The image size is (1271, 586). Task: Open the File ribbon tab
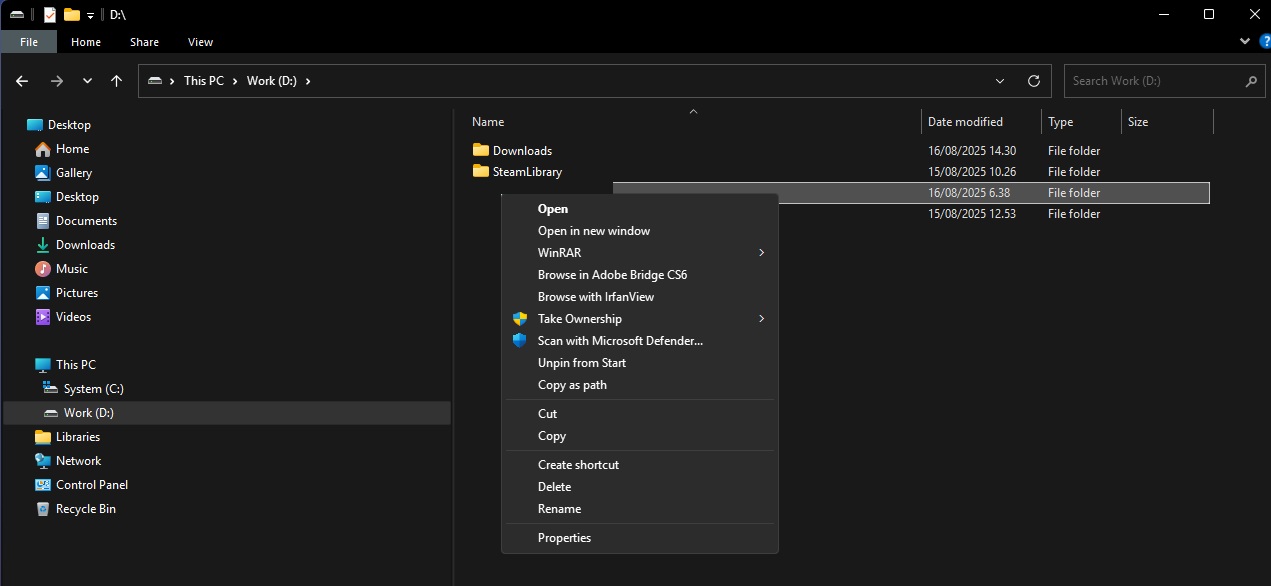tap(29, 42)
